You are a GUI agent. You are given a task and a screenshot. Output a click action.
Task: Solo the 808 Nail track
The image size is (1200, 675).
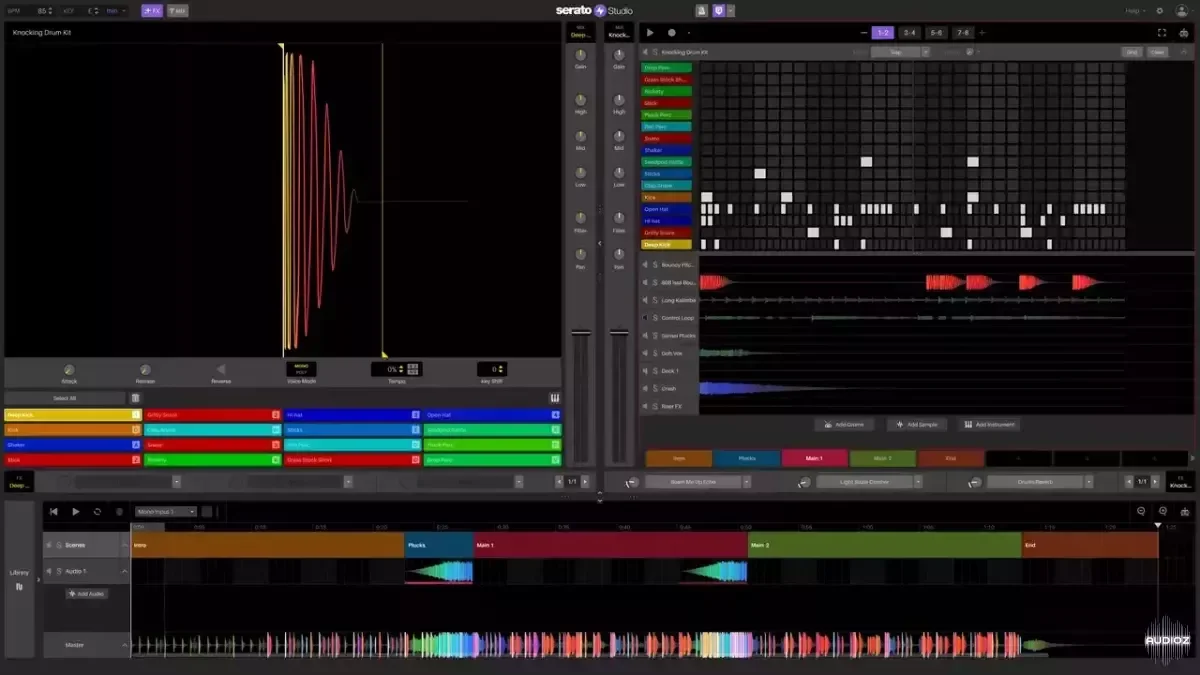click(x=655, y=283)
